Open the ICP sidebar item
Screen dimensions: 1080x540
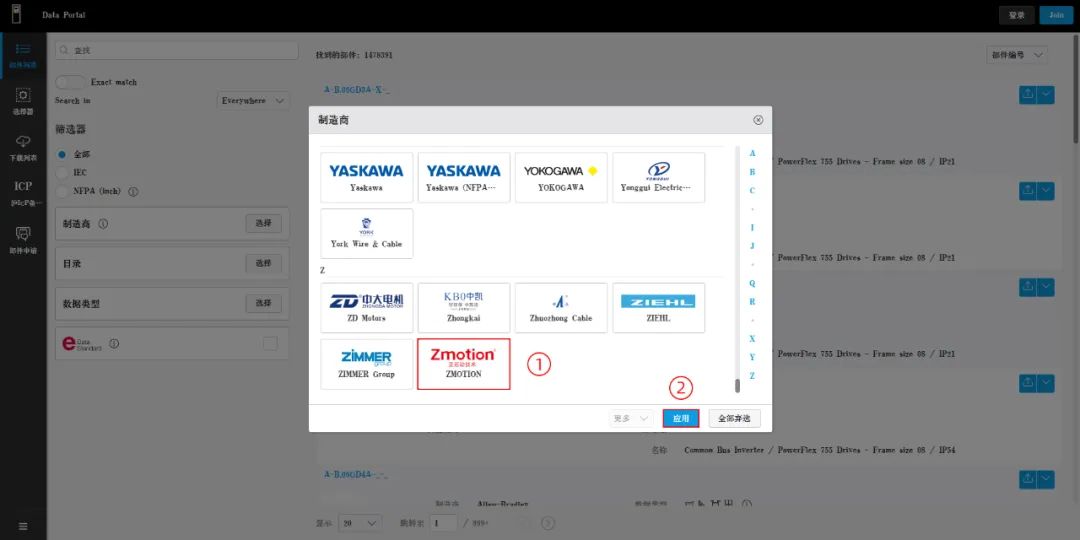23,194
